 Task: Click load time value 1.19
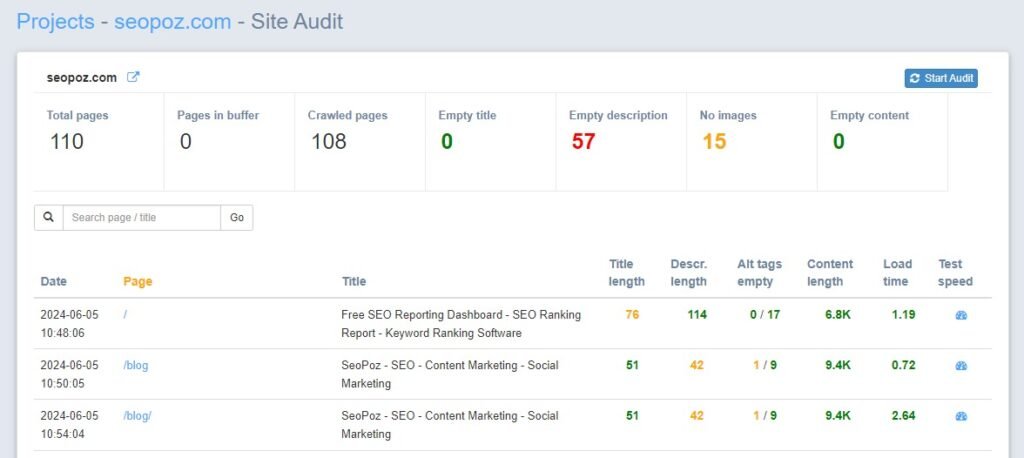click(x=903, y=314)
